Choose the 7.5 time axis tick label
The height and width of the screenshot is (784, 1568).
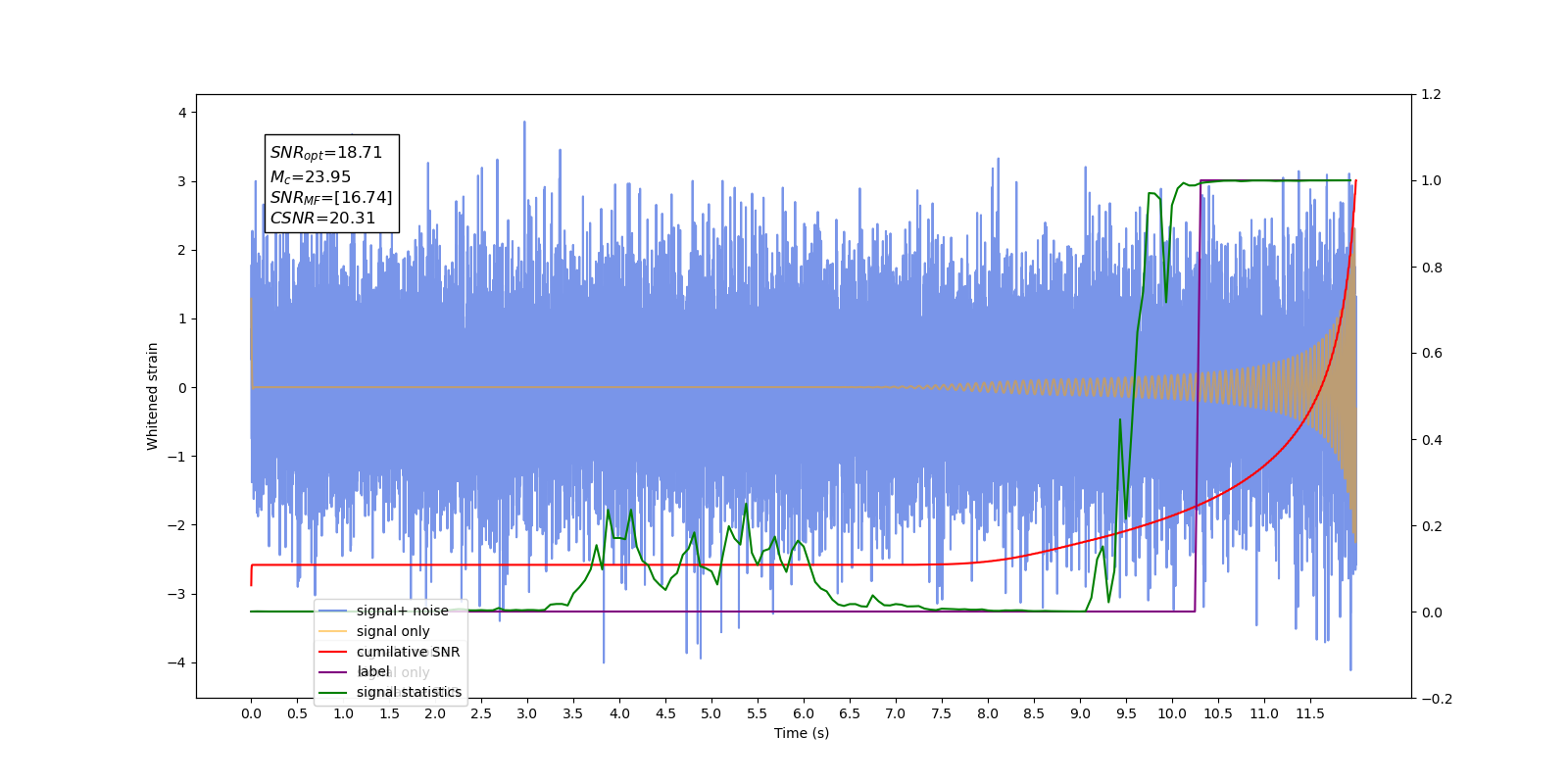[942, 713]
